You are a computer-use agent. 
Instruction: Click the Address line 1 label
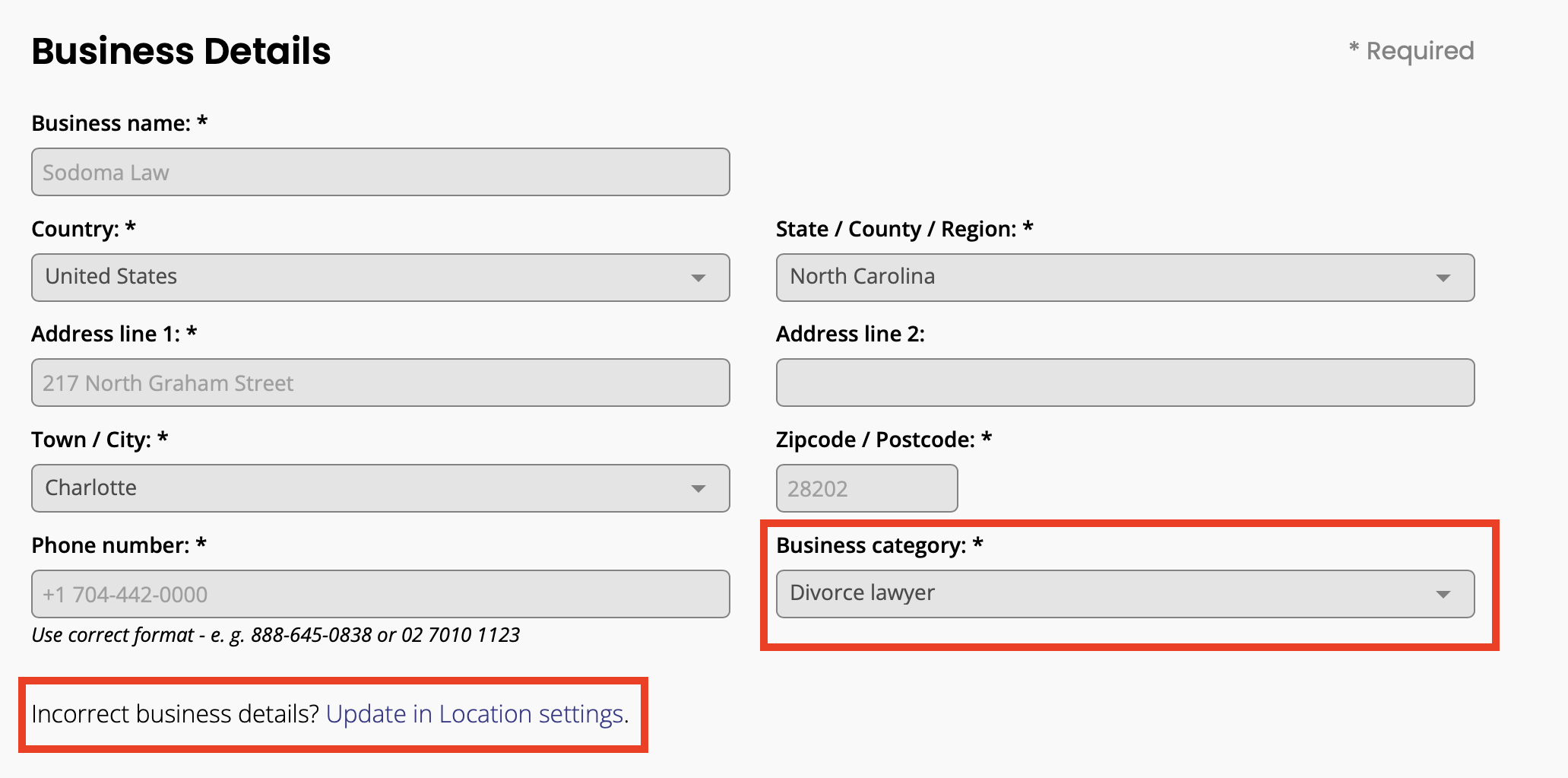(x=114, y=334)
